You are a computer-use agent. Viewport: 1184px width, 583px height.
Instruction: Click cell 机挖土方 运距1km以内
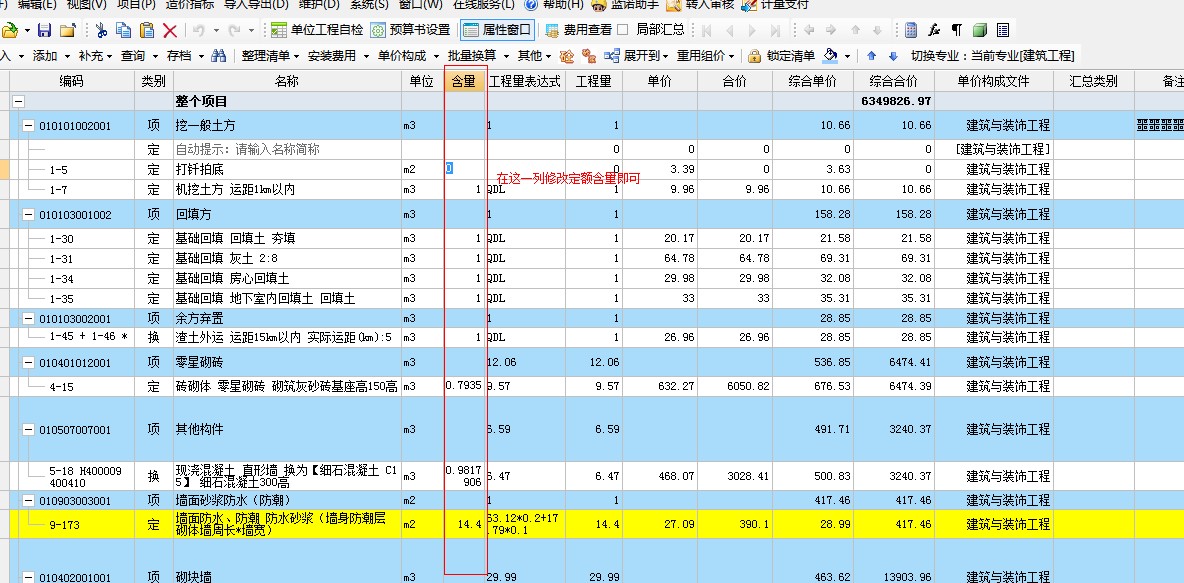click(287, 190)
